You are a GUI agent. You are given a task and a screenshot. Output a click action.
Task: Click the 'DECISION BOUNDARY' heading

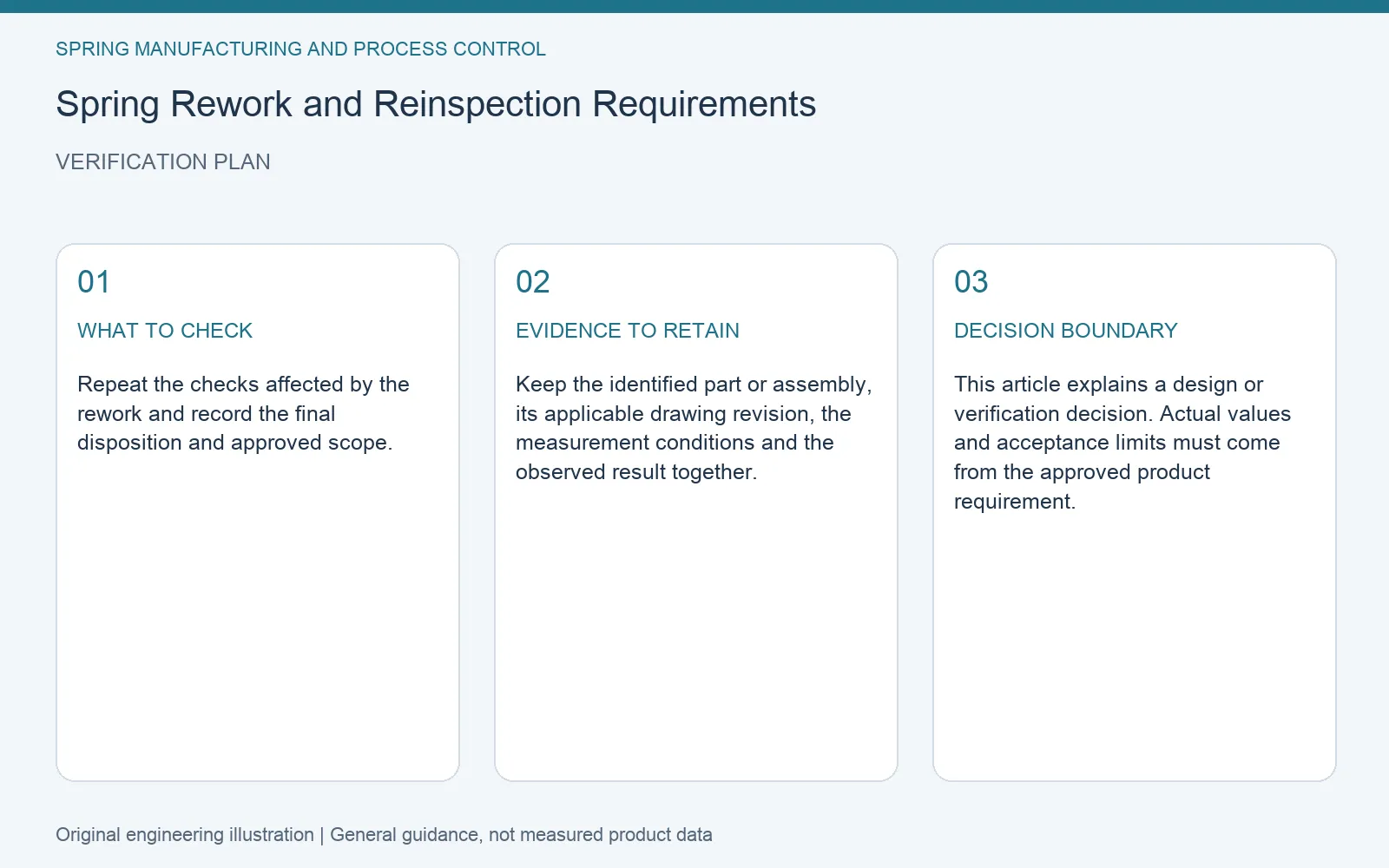(1066, 331)
